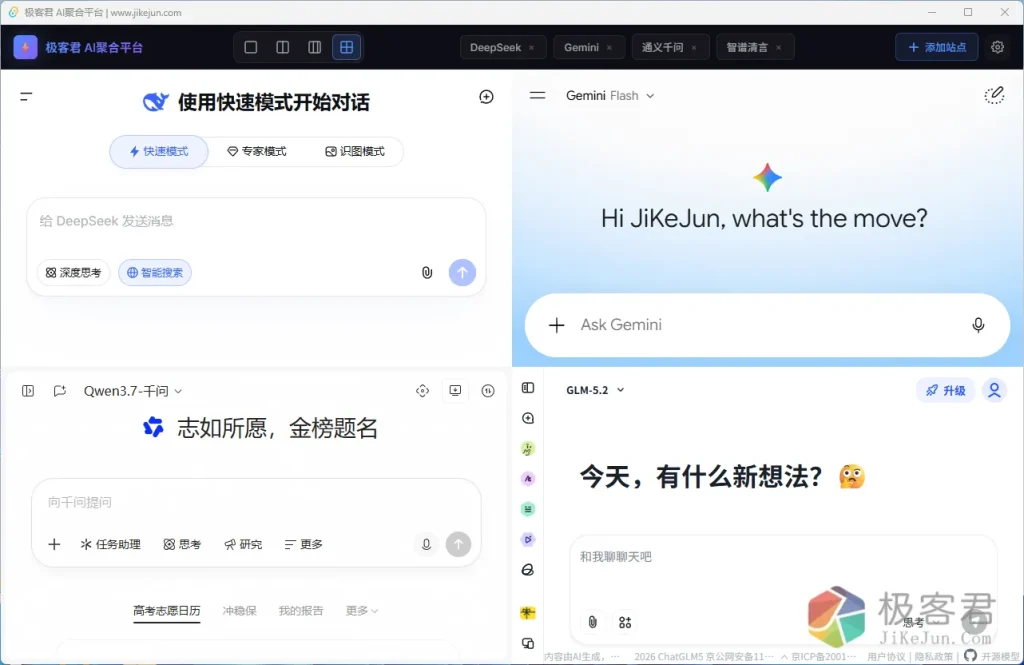The width and height of the screenshot is (1024, 665).
Task: Open Gemini hamburger menu
Action: [x=537, y=95]
